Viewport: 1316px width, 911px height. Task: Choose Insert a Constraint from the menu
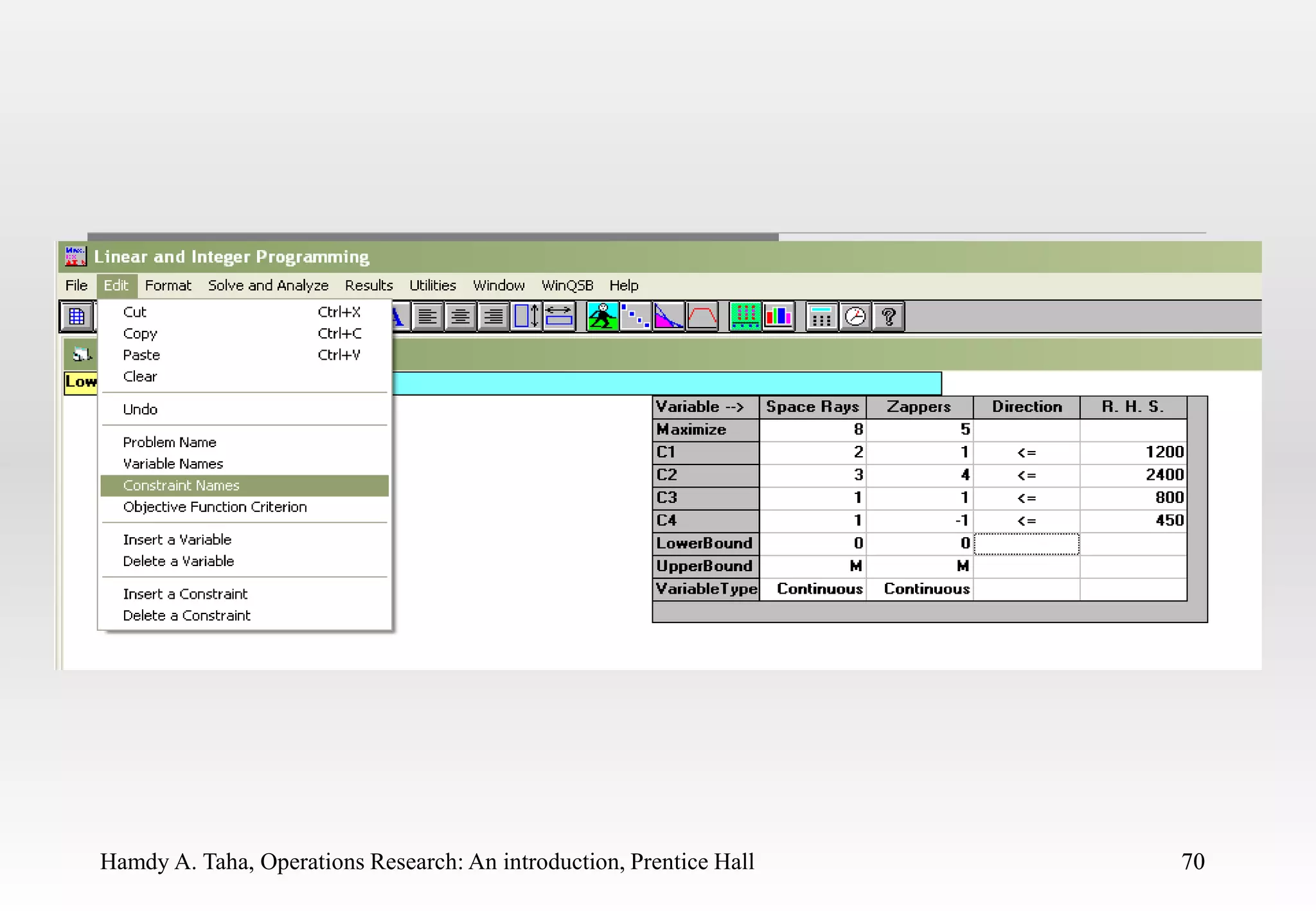tap(185, 594)
